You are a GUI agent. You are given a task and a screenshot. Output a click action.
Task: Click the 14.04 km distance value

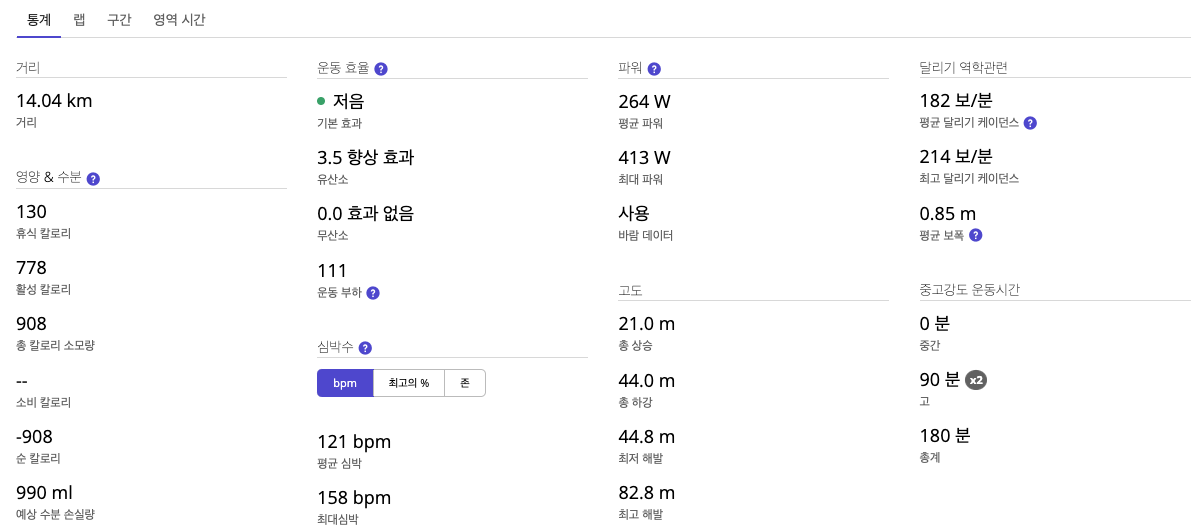54,100
